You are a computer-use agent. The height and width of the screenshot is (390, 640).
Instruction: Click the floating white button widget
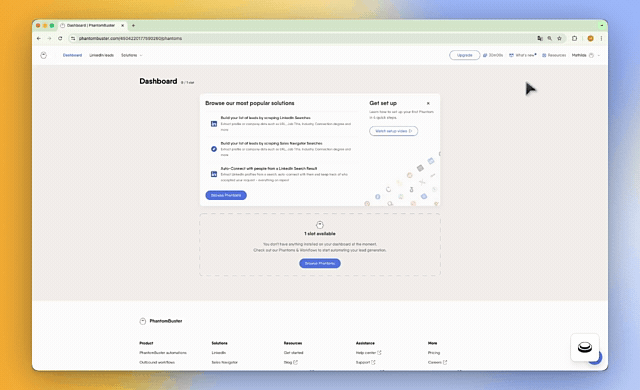coord(584,347)
